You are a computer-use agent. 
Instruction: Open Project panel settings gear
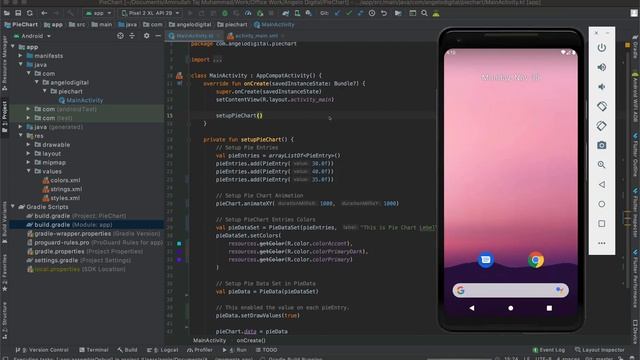click(147, 36)
